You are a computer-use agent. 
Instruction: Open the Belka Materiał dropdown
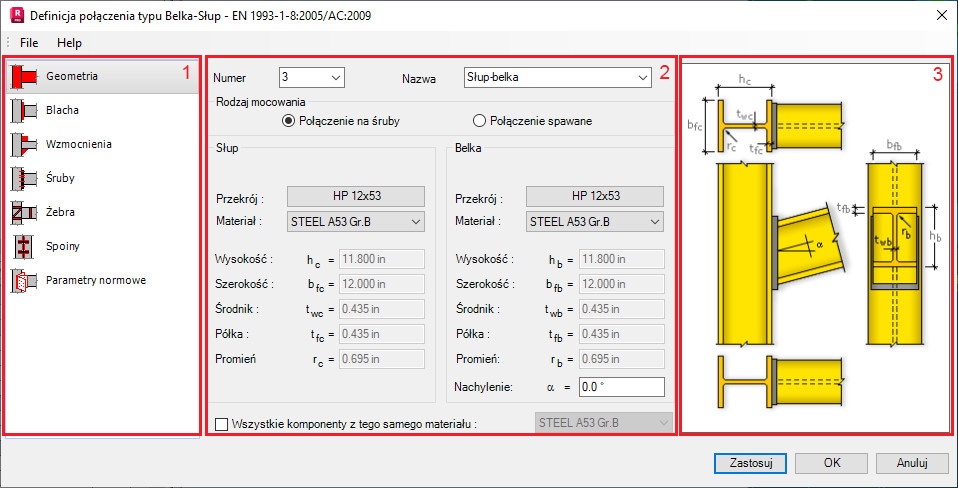click(x=594, y=222)
